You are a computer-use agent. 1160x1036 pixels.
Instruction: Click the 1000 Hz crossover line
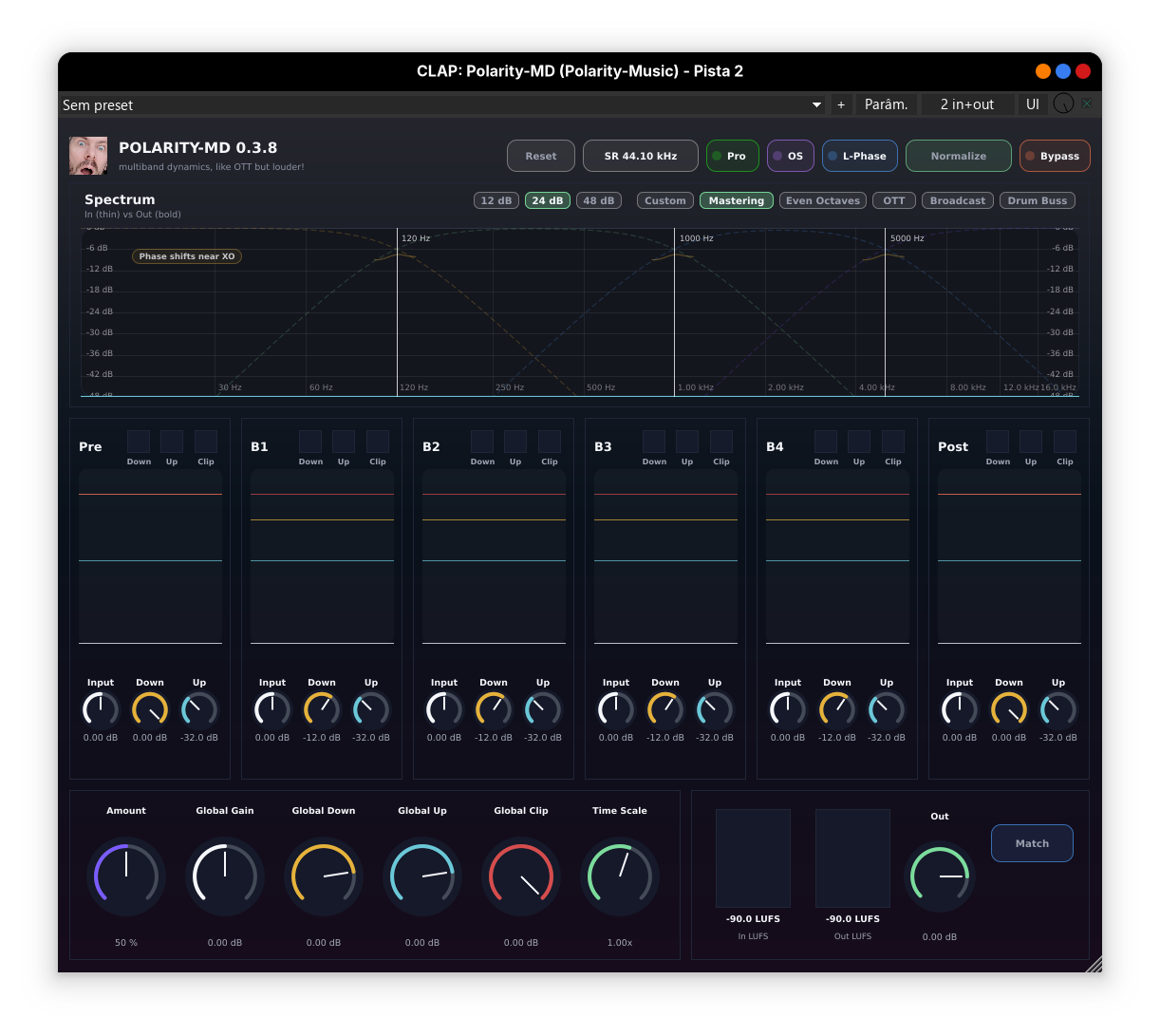click(x=675, y=312)
